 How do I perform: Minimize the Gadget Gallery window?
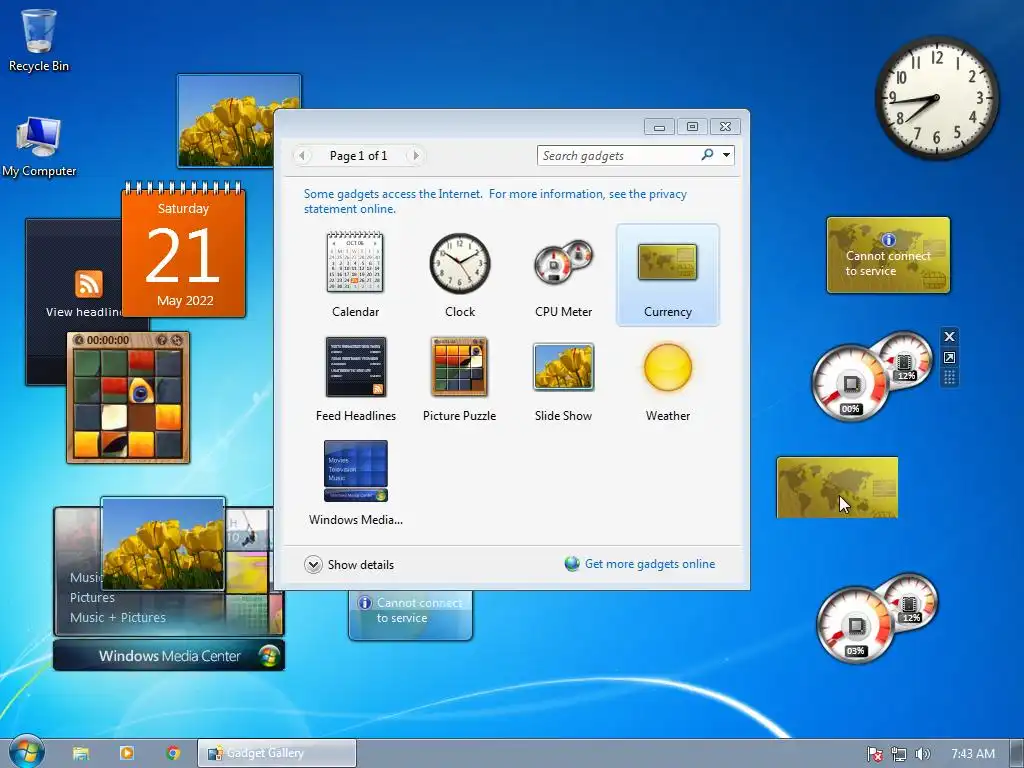(x=659, y=127)
